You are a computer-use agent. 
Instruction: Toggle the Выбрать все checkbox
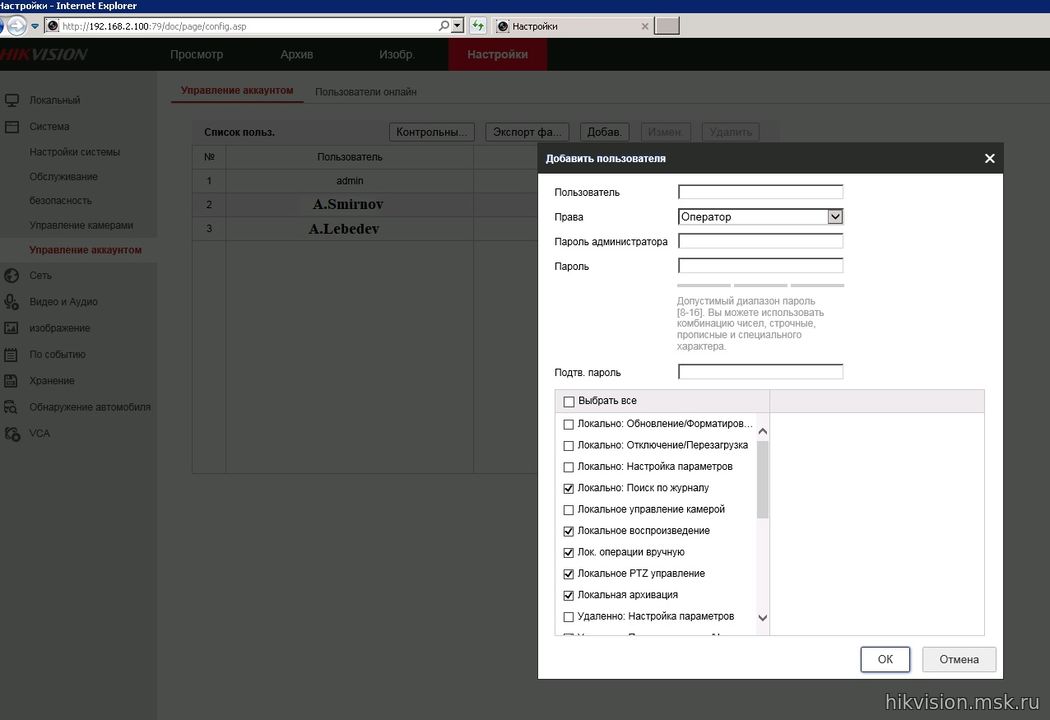tap(569, 401)
